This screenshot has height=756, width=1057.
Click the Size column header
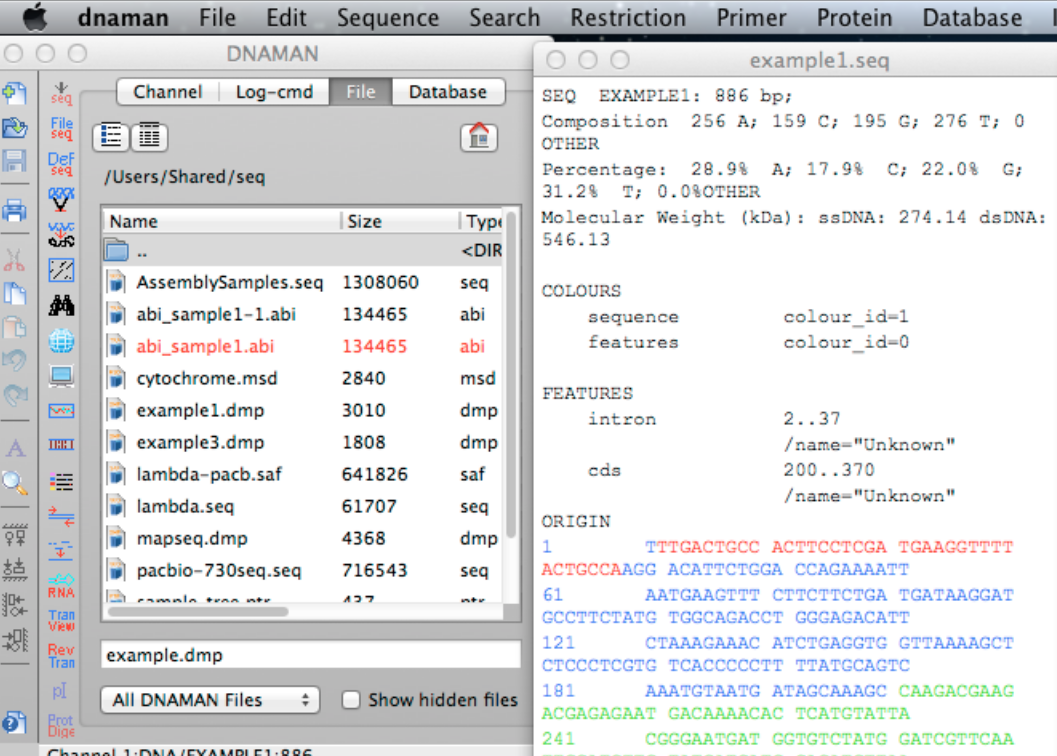400,221
